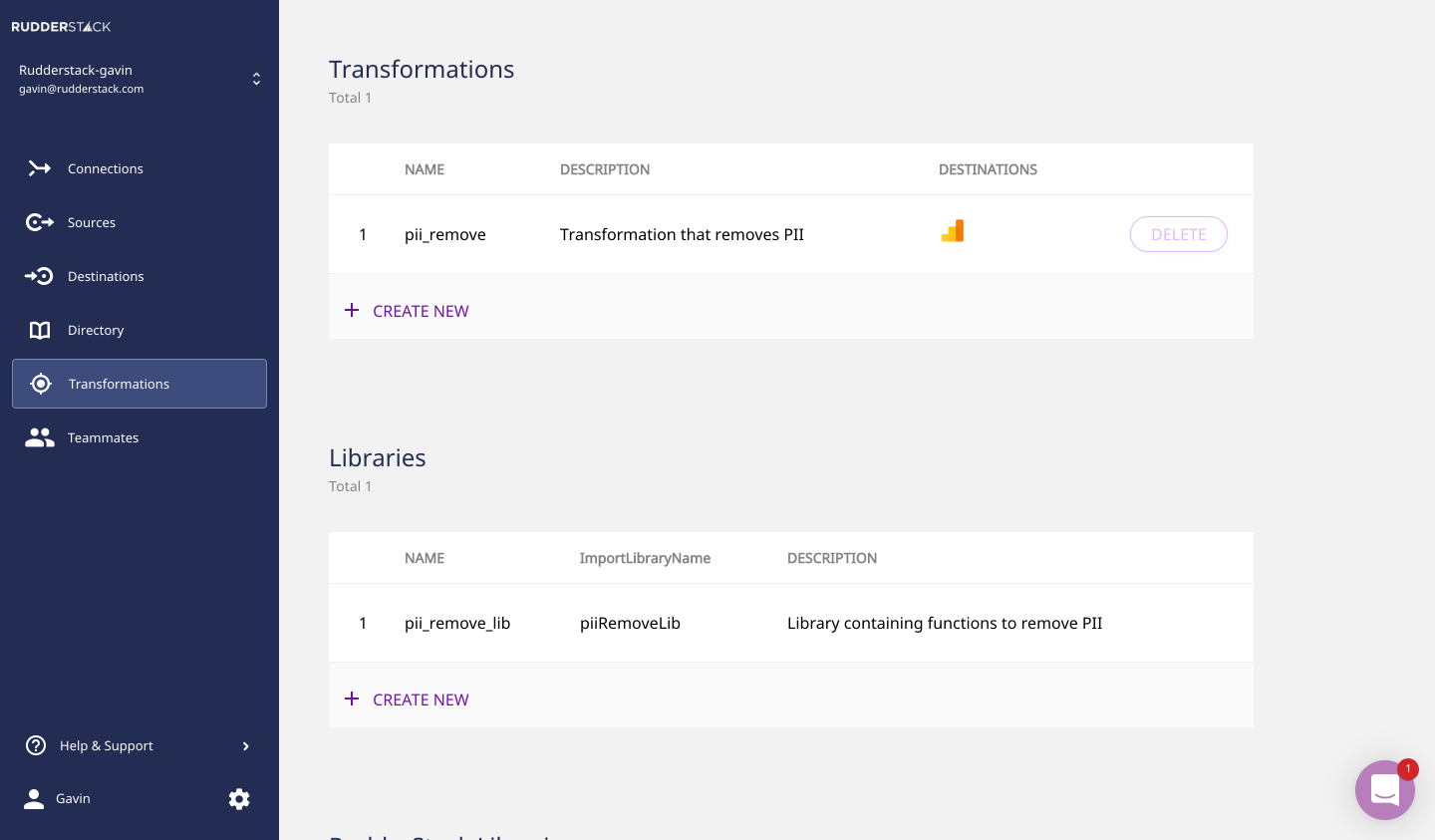The image size is (1435, 840).
Task: Open the Directory book icon
Action: 40,330
